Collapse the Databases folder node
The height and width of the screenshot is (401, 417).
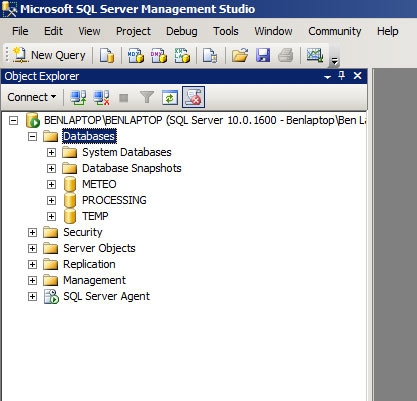[x=32, y=136]
